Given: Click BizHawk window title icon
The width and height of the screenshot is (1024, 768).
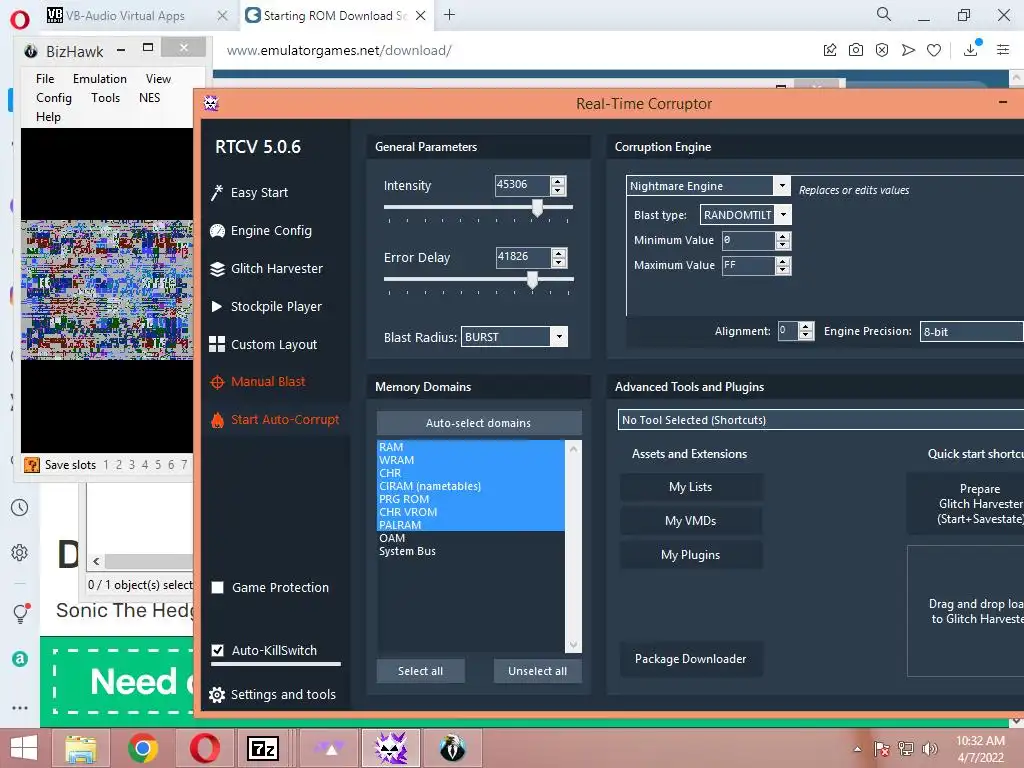Looking at the screenshot, I should point(31,51).
